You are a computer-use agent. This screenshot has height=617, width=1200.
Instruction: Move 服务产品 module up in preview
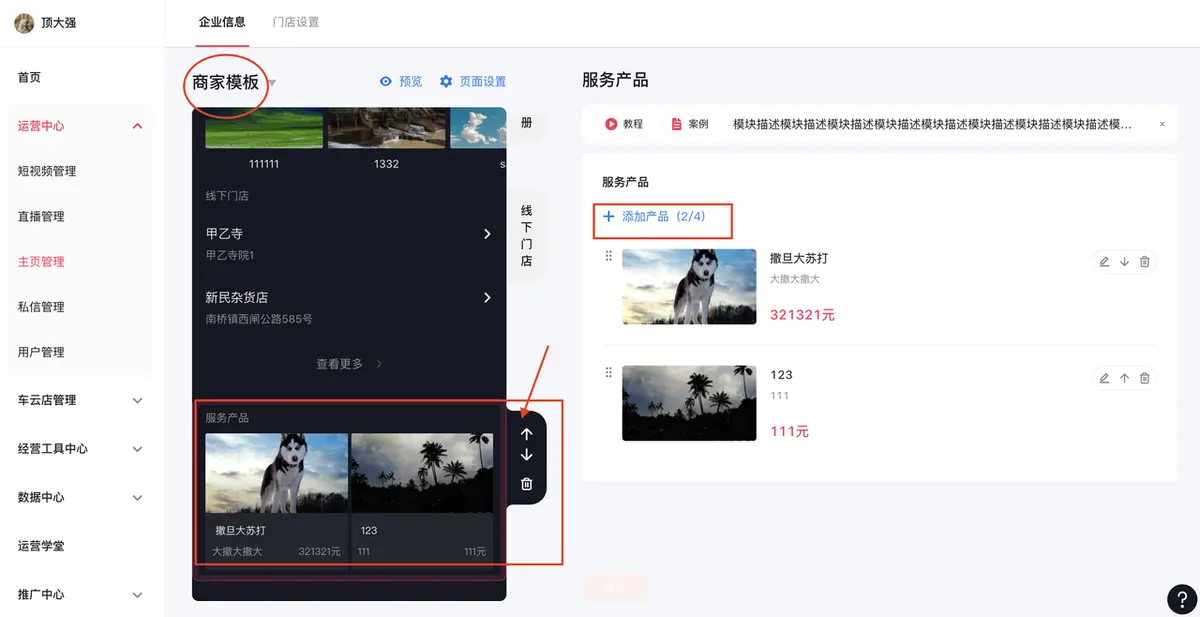pyautogui.click(x=527, y=434)
